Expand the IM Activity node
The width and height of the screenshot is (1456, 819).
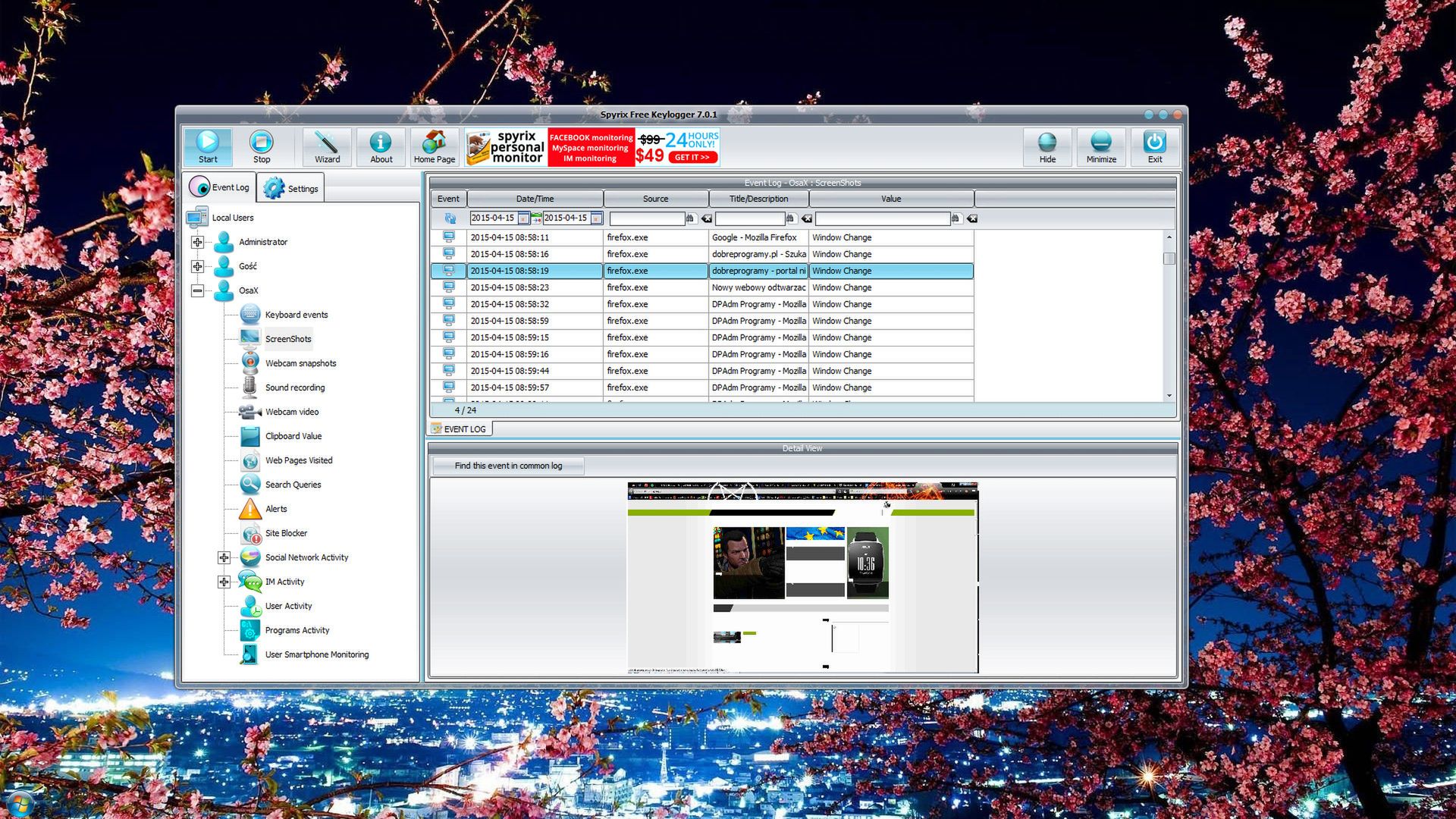click(224, 582)
